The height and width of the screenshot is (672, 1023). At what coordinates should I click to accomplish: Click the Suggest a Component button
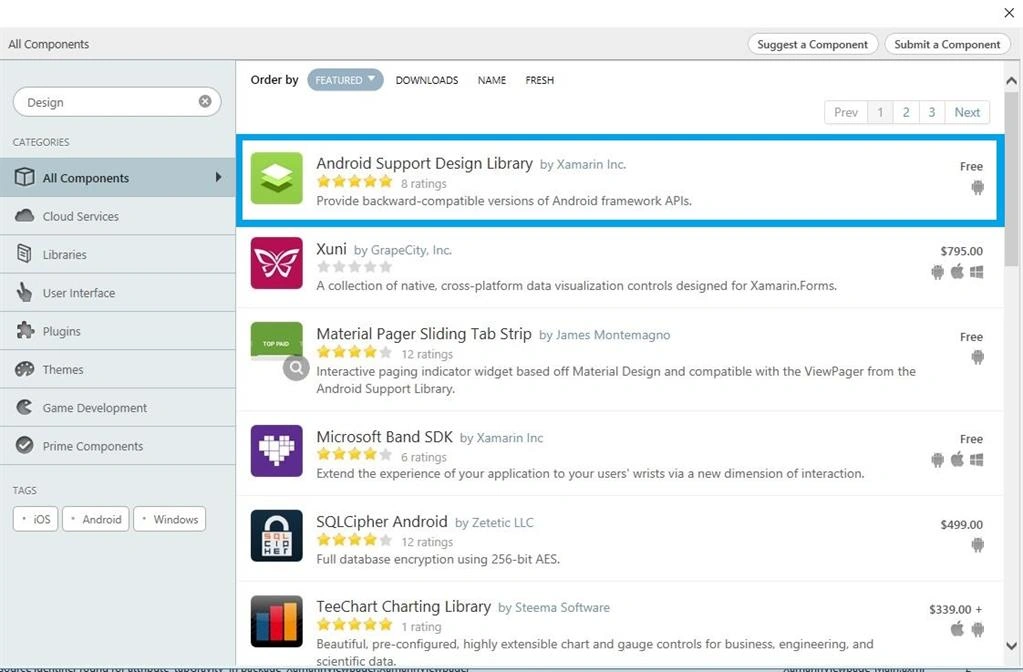812,44
